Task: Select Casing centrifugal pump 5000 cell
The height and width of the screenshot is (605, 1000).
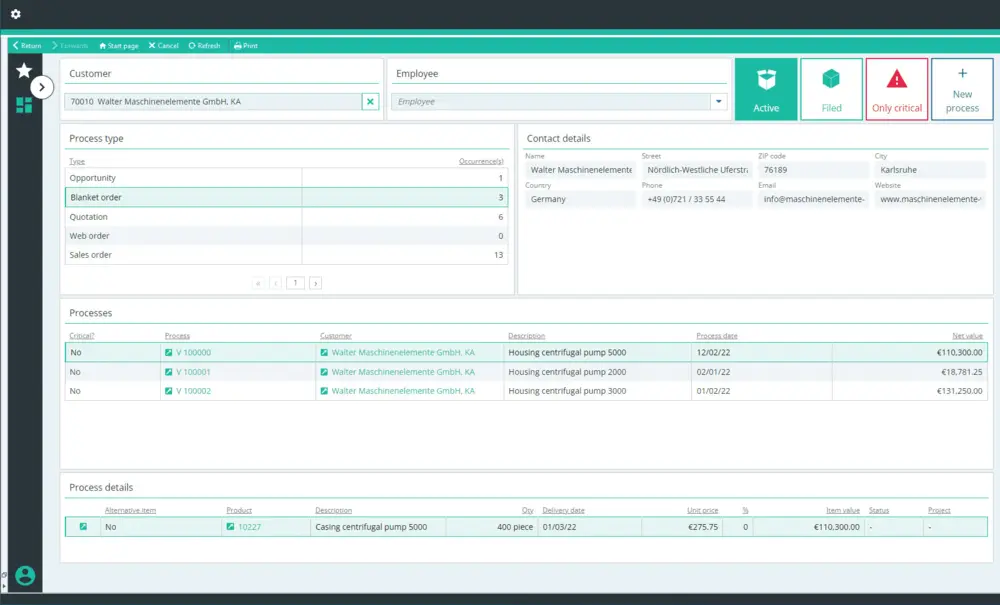Action: (x=371, y=527)
